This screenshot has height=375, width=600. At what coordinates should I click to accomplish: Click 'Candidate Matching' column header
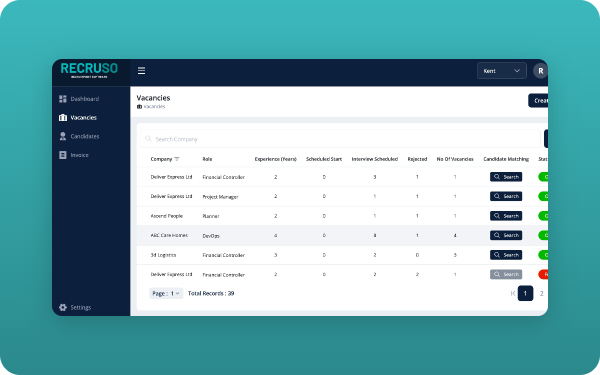pos(506,159)
